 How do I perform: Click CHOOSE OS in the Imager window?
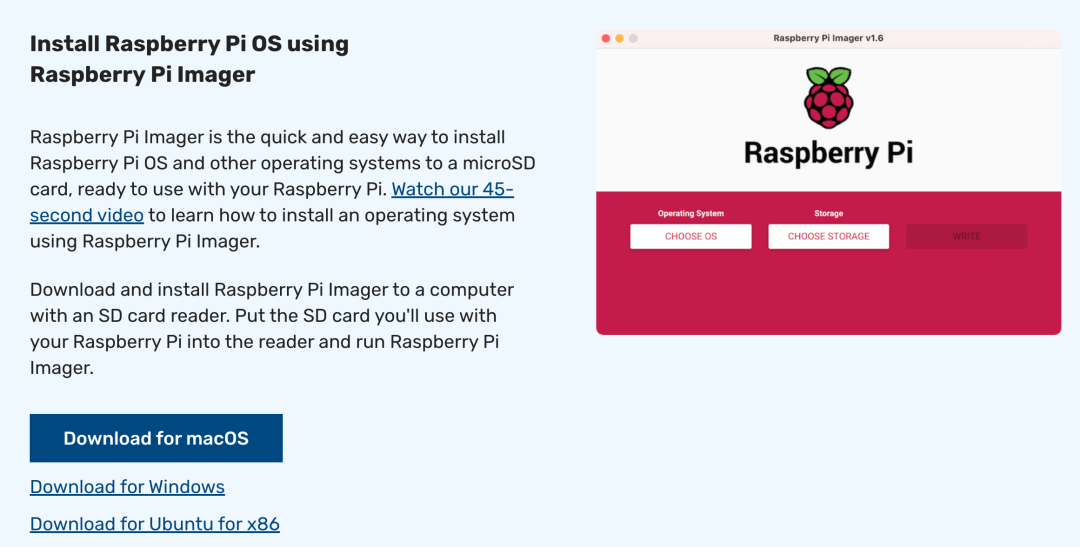(691, 236)
